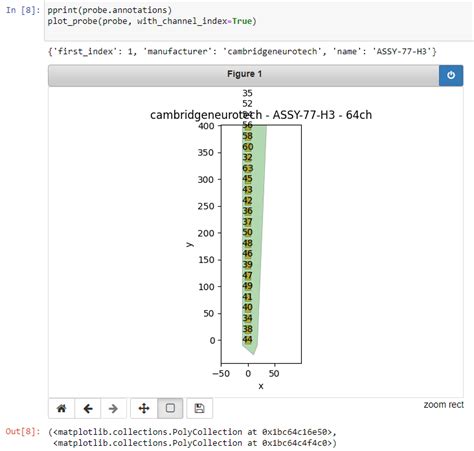
Task: Click channel label 46 on probe
Action: (247, 254)
